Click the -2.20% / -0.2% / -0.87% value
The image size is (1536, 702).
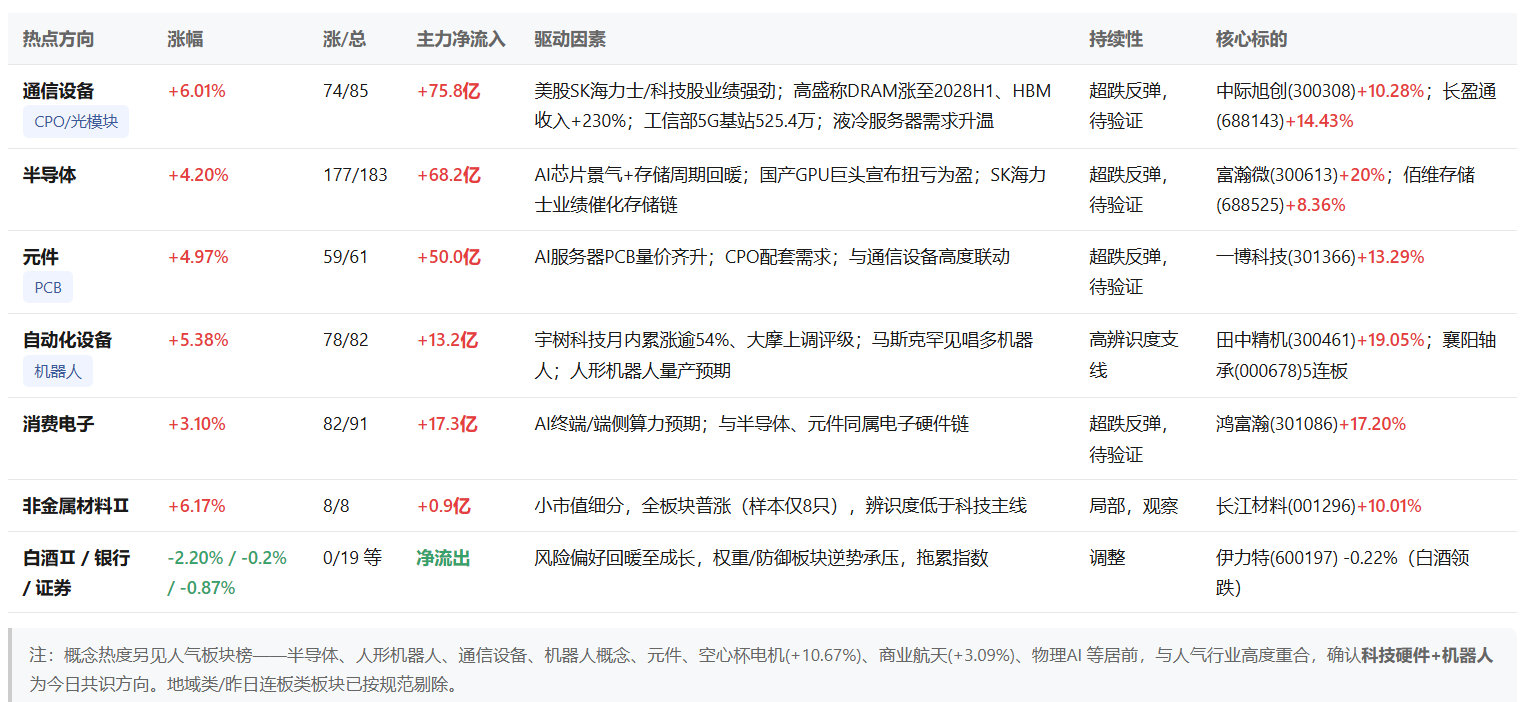coord(227,573)
